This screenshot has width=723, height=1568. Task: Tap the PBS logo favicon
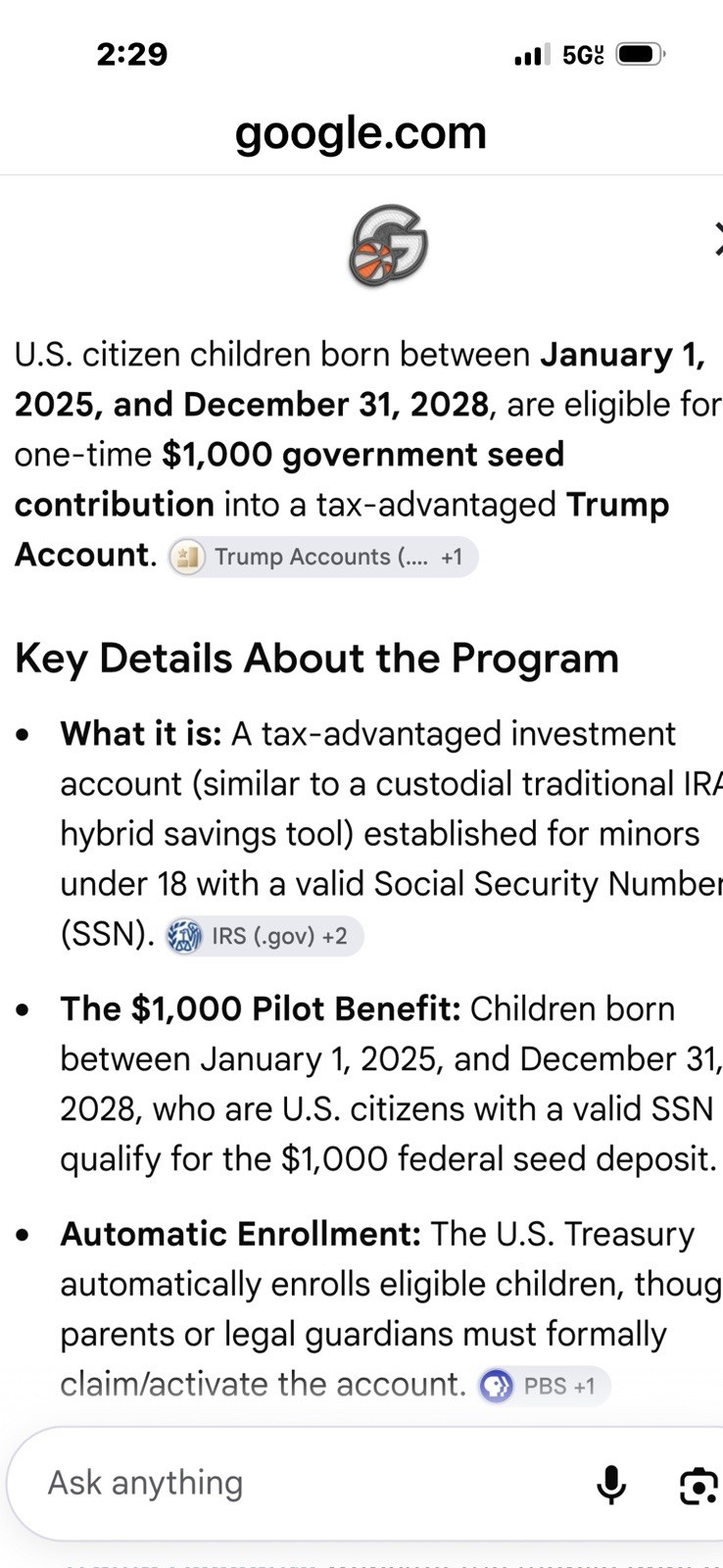coord(496,1386)
